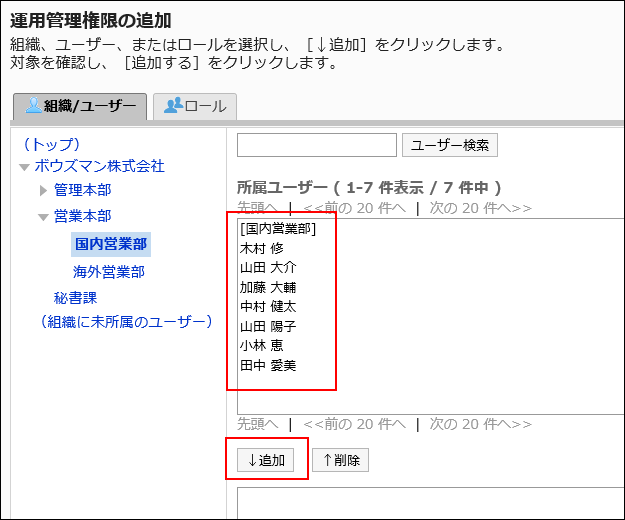Open (組織に未所属のユーザー) link
Viewport: 625px width, 520px height.
(126, 322)
